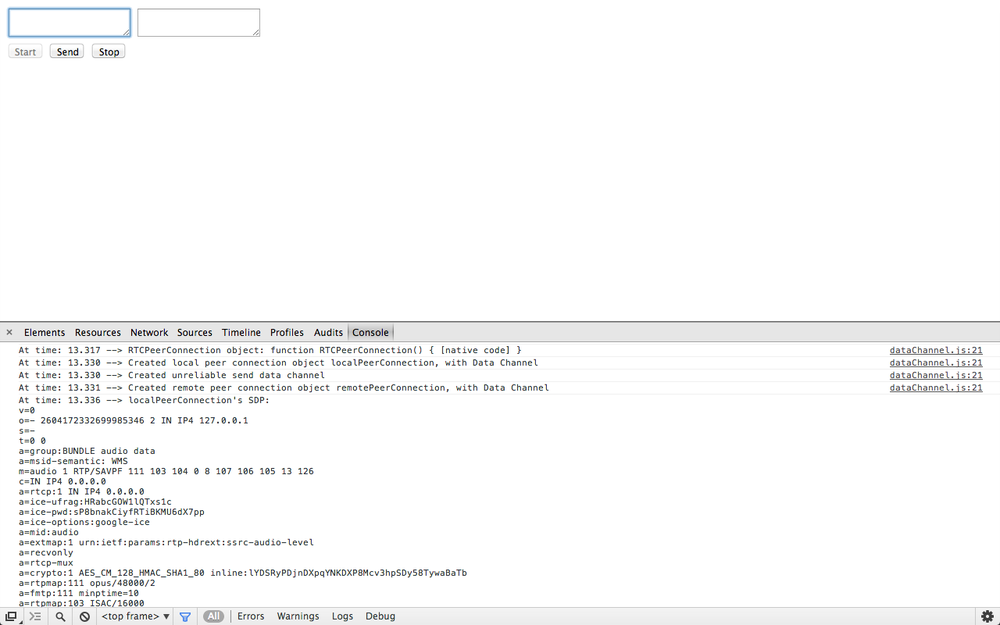Switch to the Elements tab

point(44,332)
